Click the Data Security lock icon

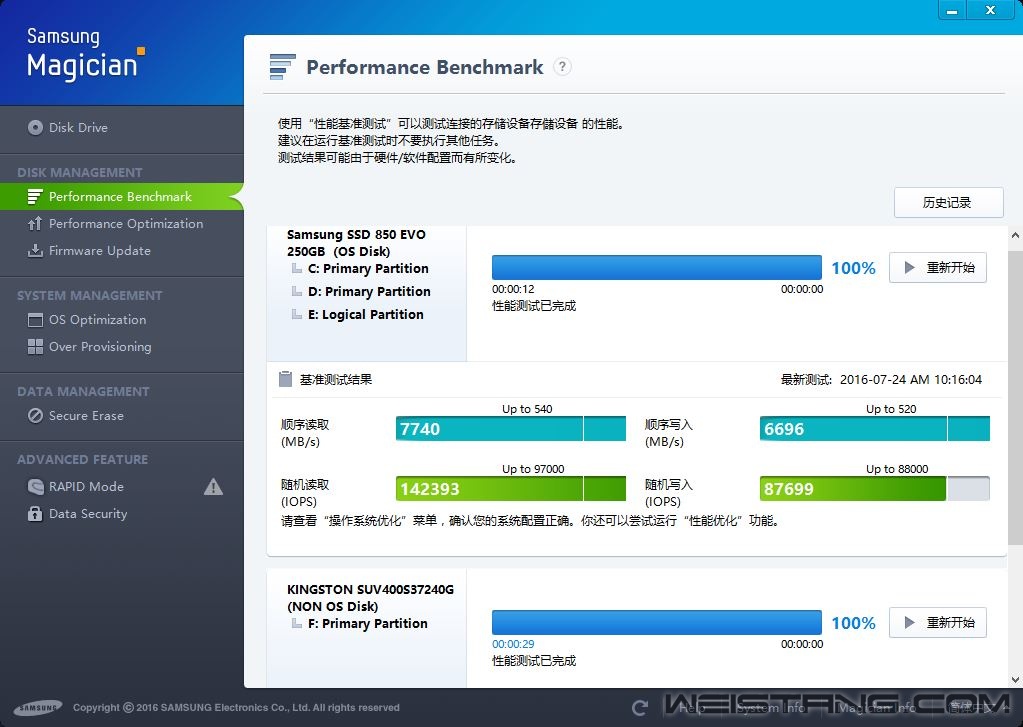click(35, 514)
